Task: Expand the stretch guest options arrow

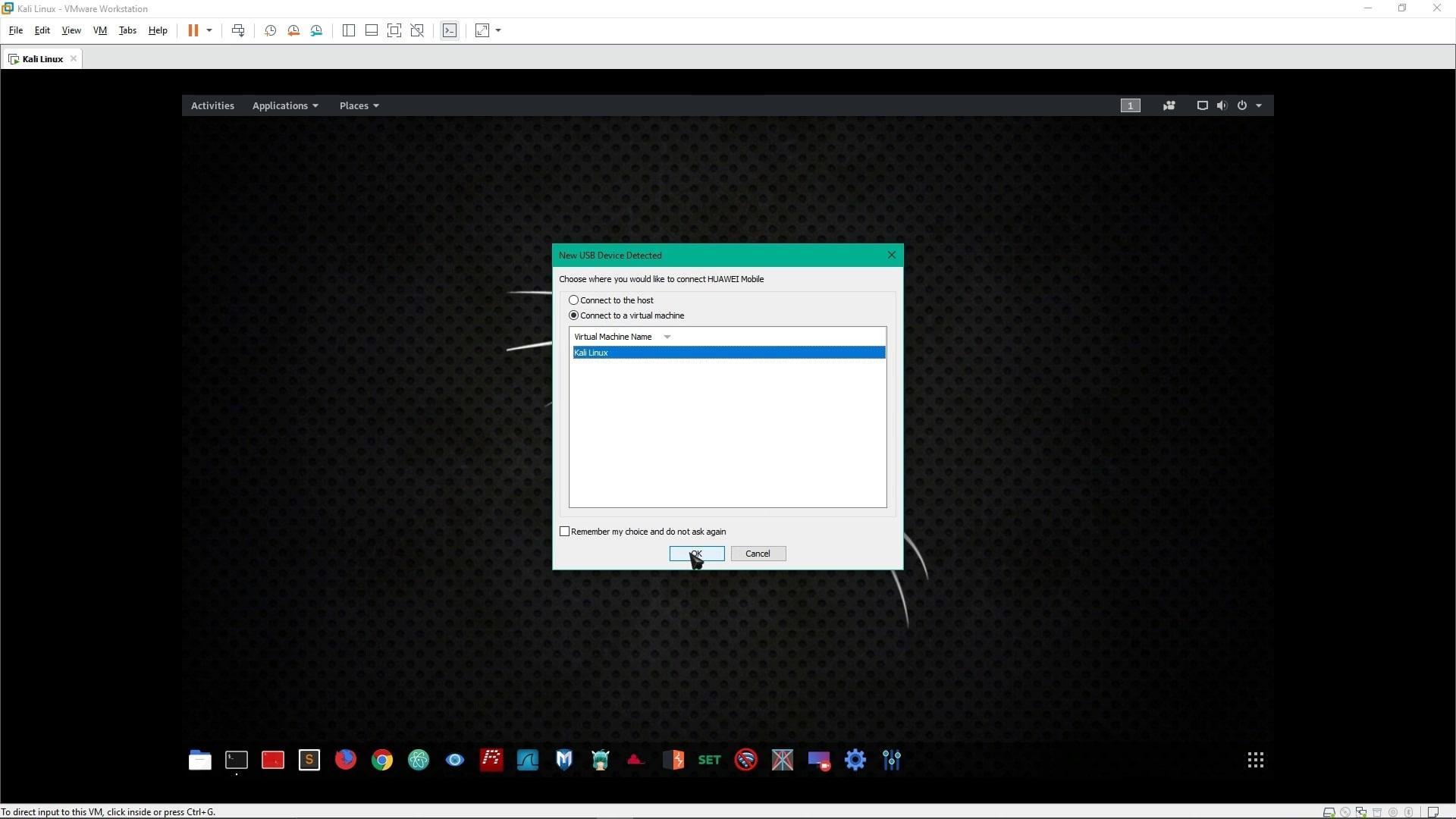Action: click(x=498, y=30)
